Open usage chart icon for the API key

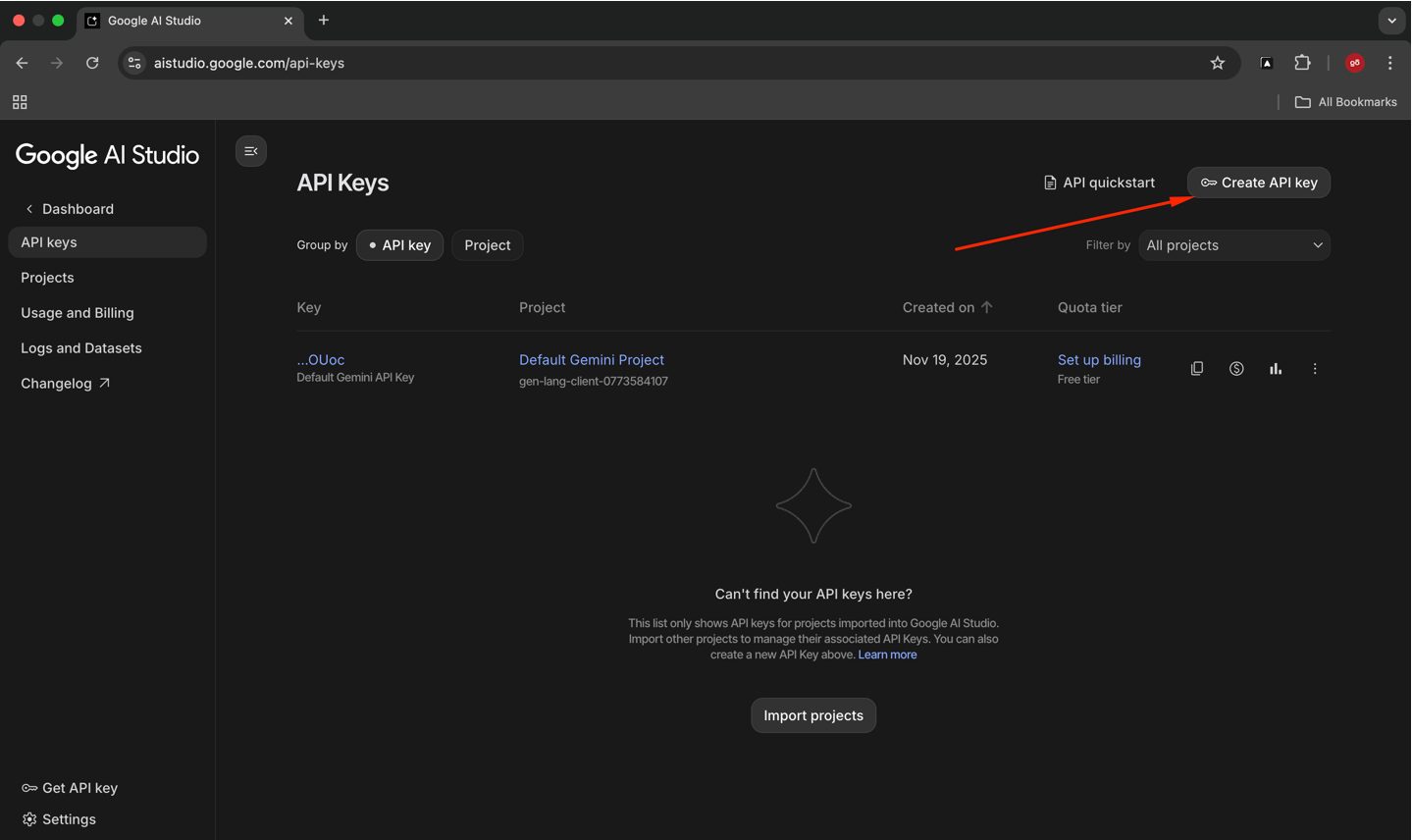pyautogui.click(x=1276, y=369)
